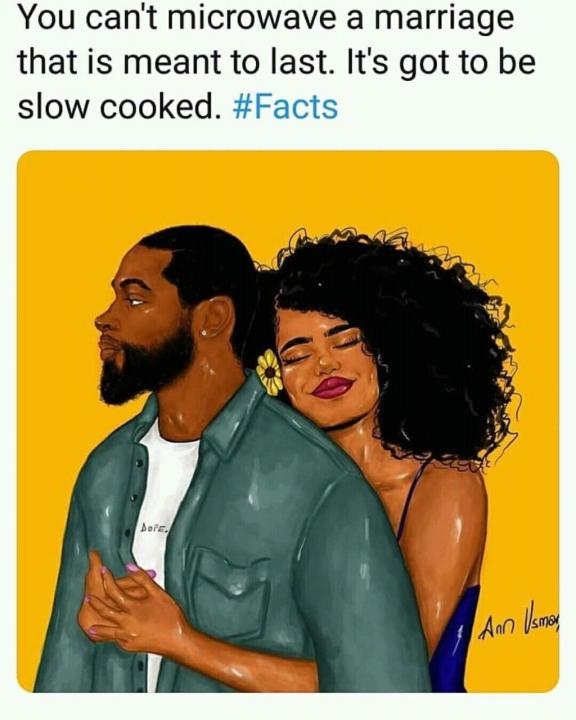Open the #Facts hashtag link

click(x=286, y=107)
